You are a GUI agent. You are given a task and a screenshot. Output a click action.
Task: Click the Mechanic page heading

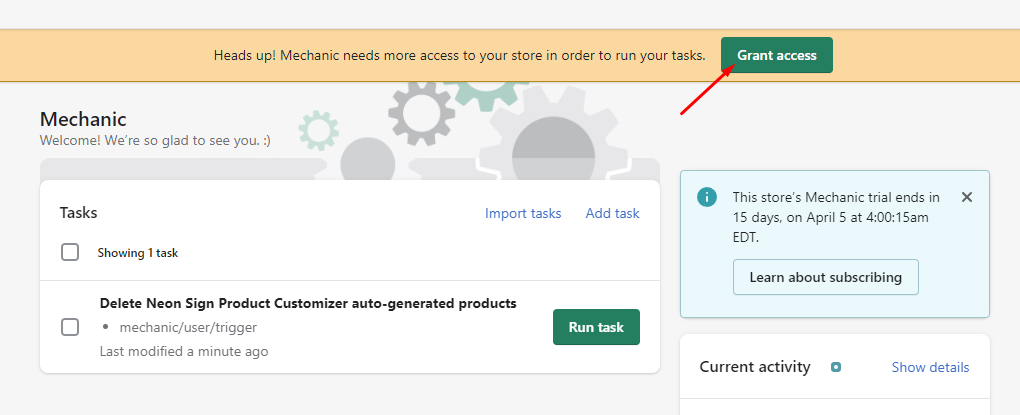click(83, 120)
